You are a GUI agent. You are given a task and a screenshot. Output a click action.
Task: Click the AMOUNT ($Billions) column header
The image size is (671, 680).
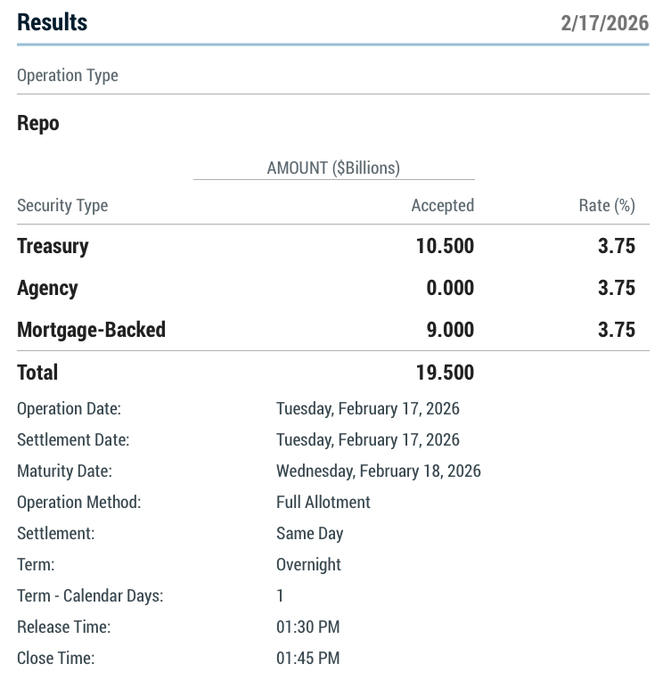click(333, 168)
